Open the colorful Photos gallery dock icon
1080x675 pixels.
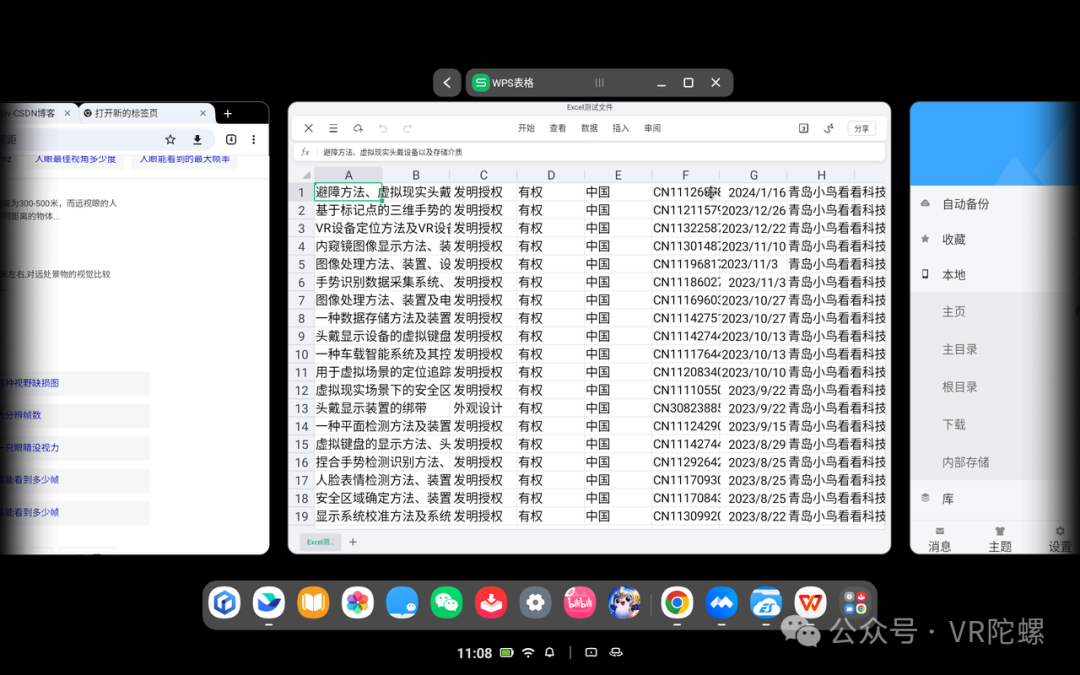click(357, 603)
